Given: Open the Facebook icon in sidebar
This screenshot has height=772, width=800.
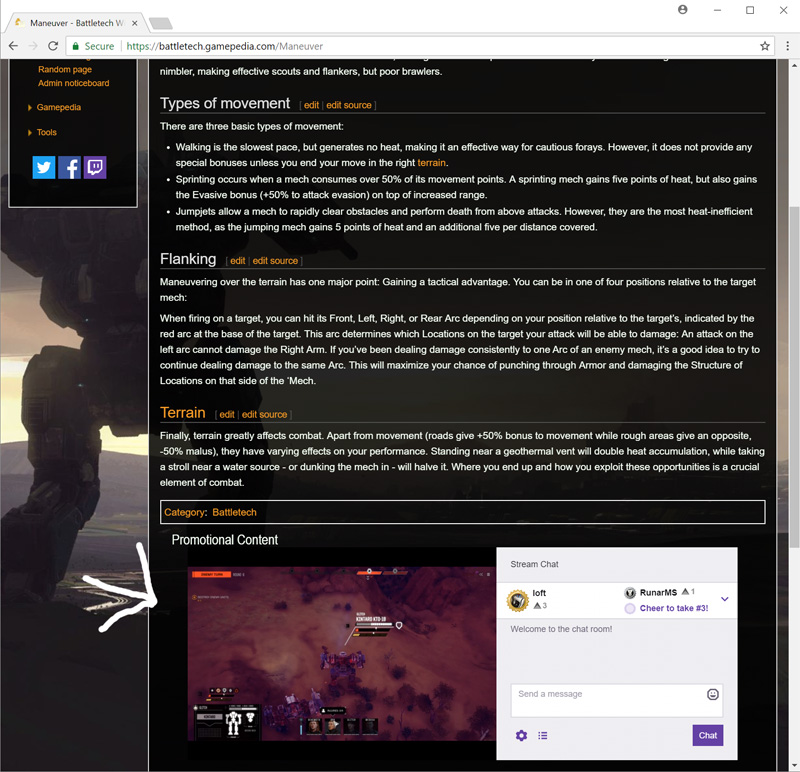Looking at the screenshot, I should coord(69,167).
